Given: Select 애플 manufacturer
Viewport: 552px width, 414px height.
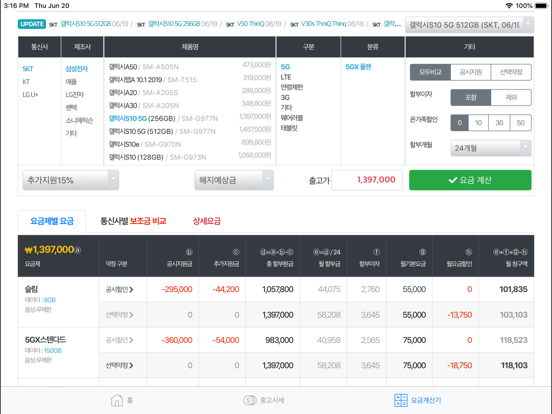Looking at the screenshot, I should [71, 82].
